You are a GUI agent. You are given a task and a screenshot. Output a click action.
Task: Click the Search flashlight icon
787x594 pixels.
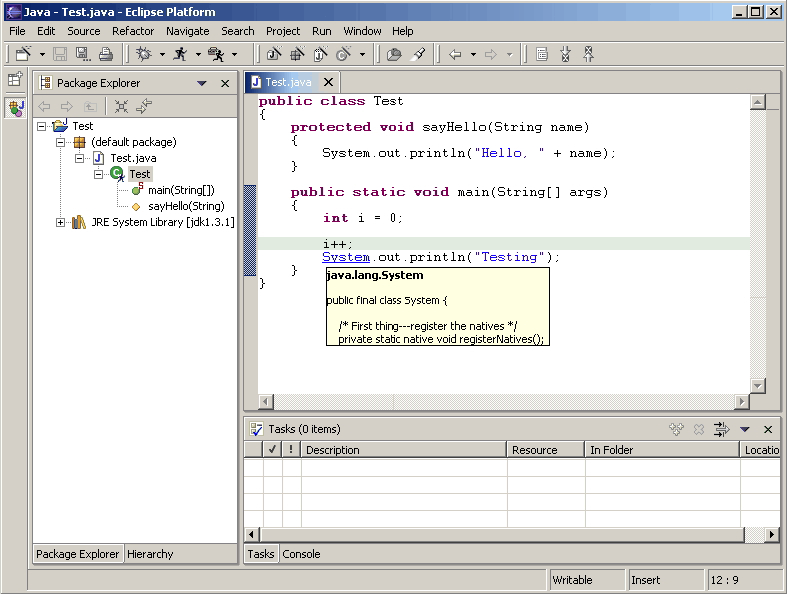click(x=418, y=54)
